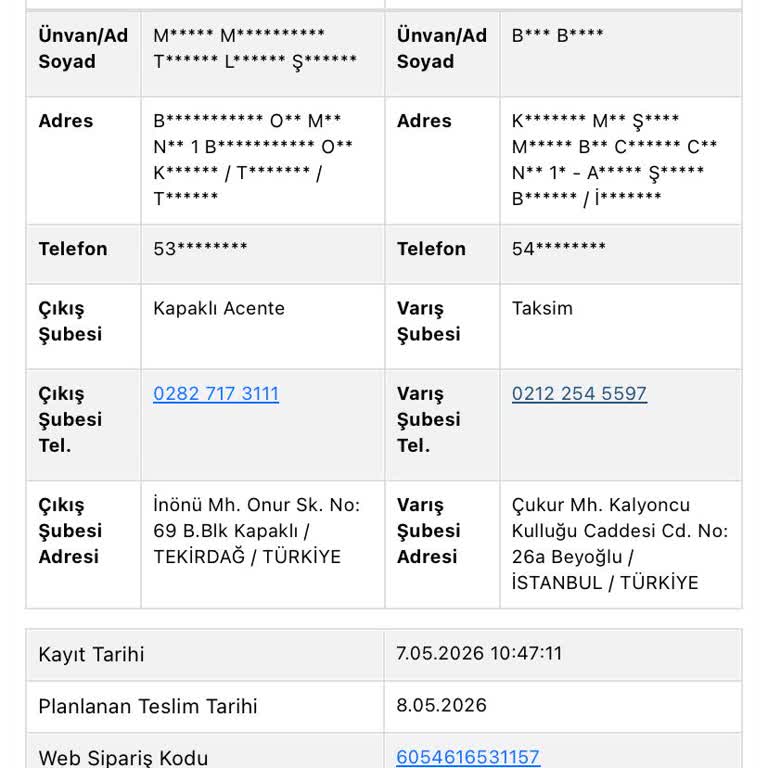
Task: Click the Kayıt Tarihi row label
Action: [91, 654]
